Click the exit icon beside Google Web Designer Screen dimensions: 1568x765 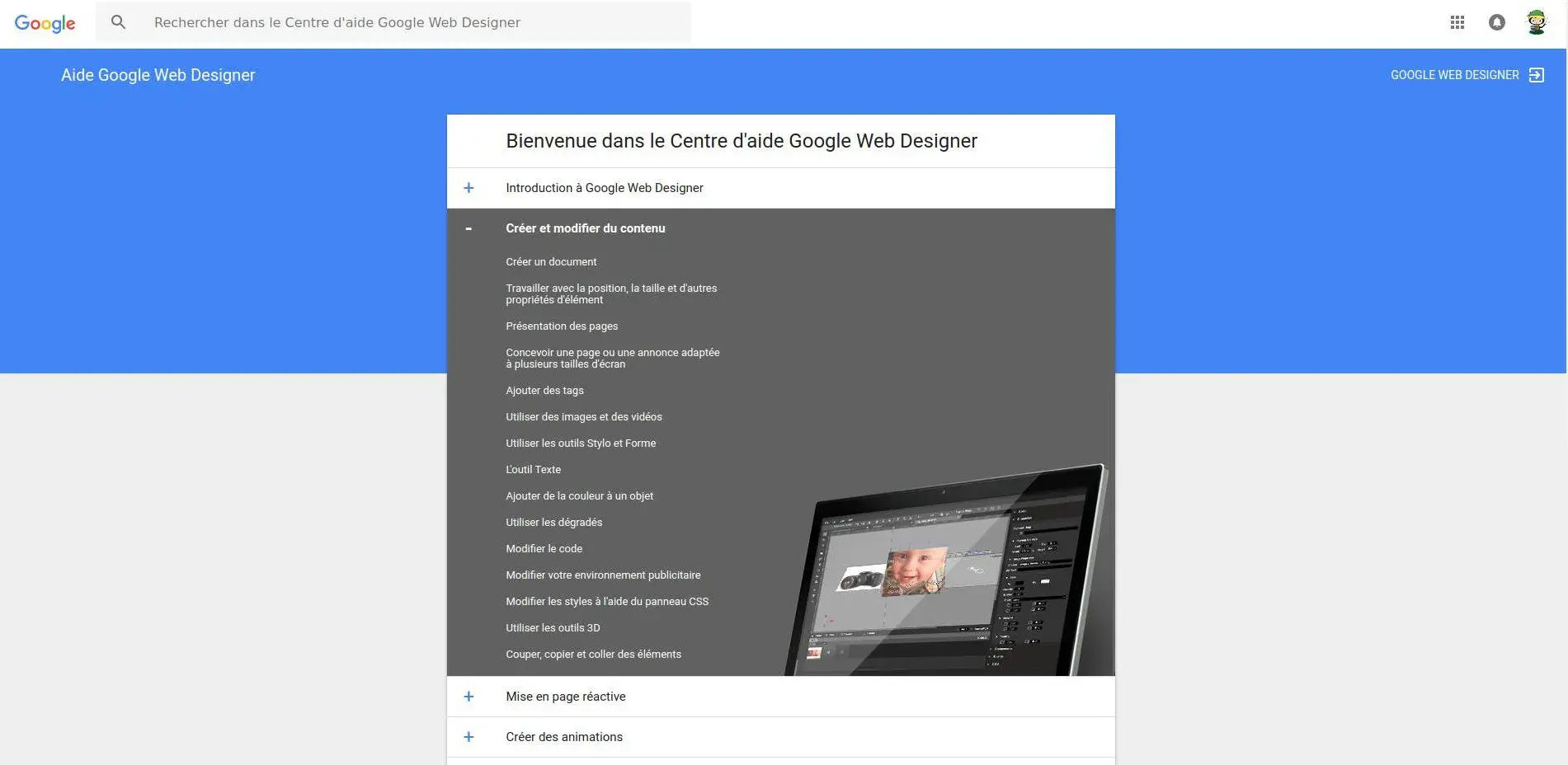[x=1537, y=75]
